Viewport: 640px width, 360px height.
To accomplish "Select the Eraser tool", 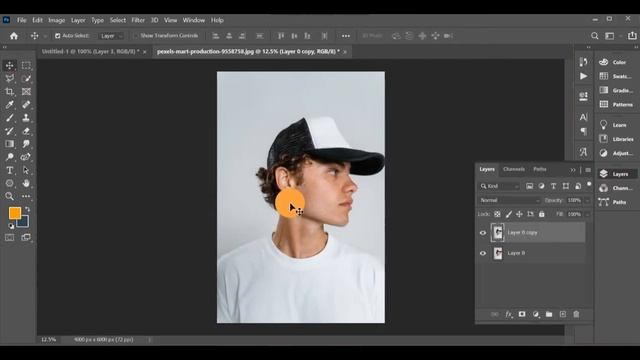I will 26,131.
